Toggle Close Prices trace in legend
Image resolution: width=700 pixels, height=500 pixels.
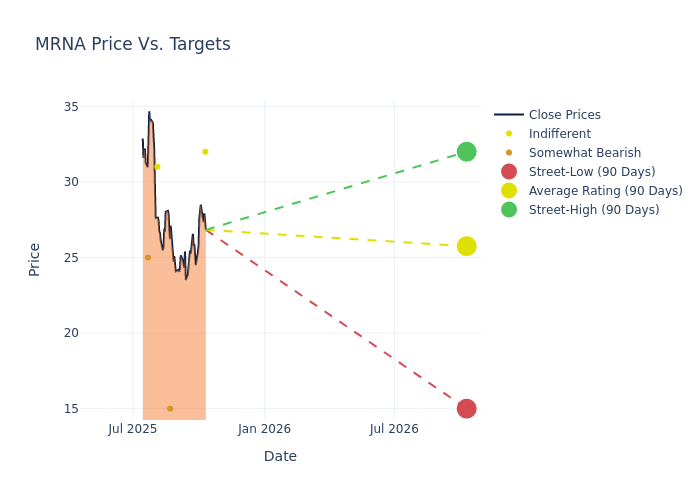click(564, 115)
